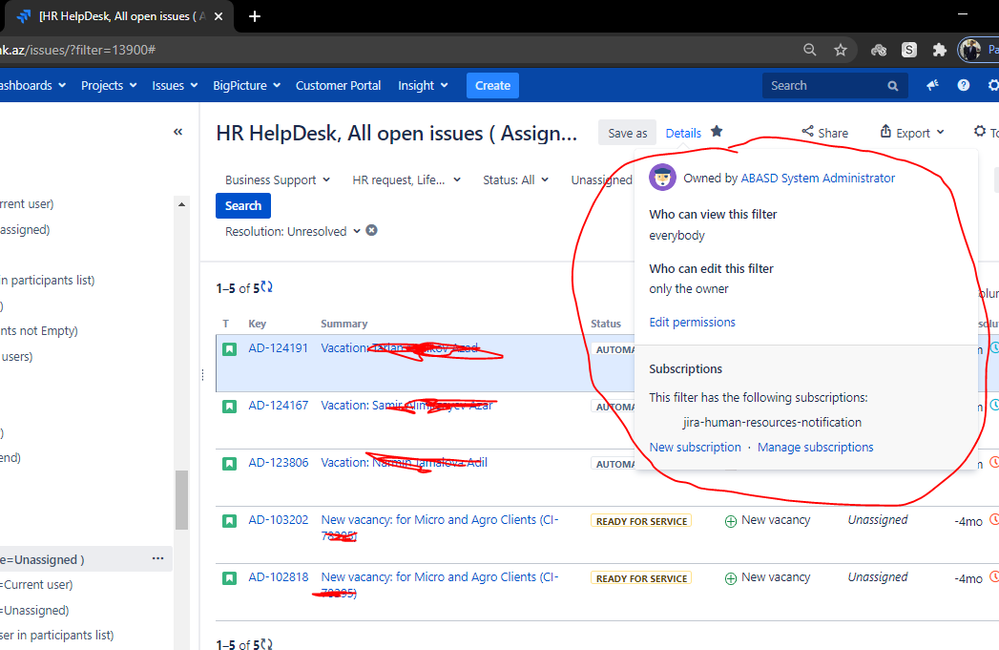Click Share for this filter
The width and height of the screenshot is (999, 650).
coord(825,133)
